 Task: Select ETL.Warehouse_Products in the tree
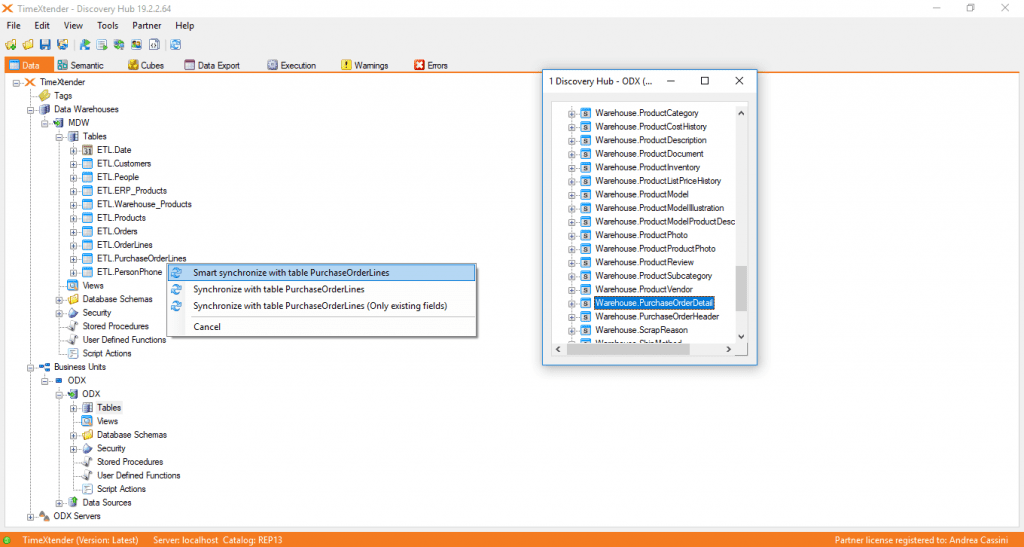[144, 204]
